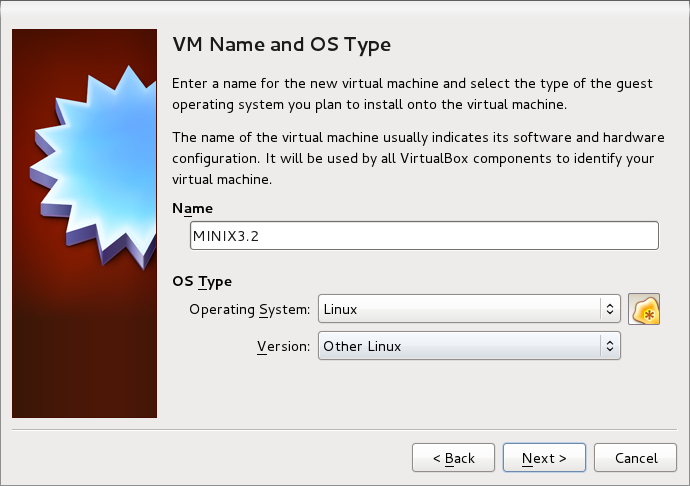Screen dimensions: 690x486
Task: Open the Operating System dropdown
Action: [x=469, y=309]
